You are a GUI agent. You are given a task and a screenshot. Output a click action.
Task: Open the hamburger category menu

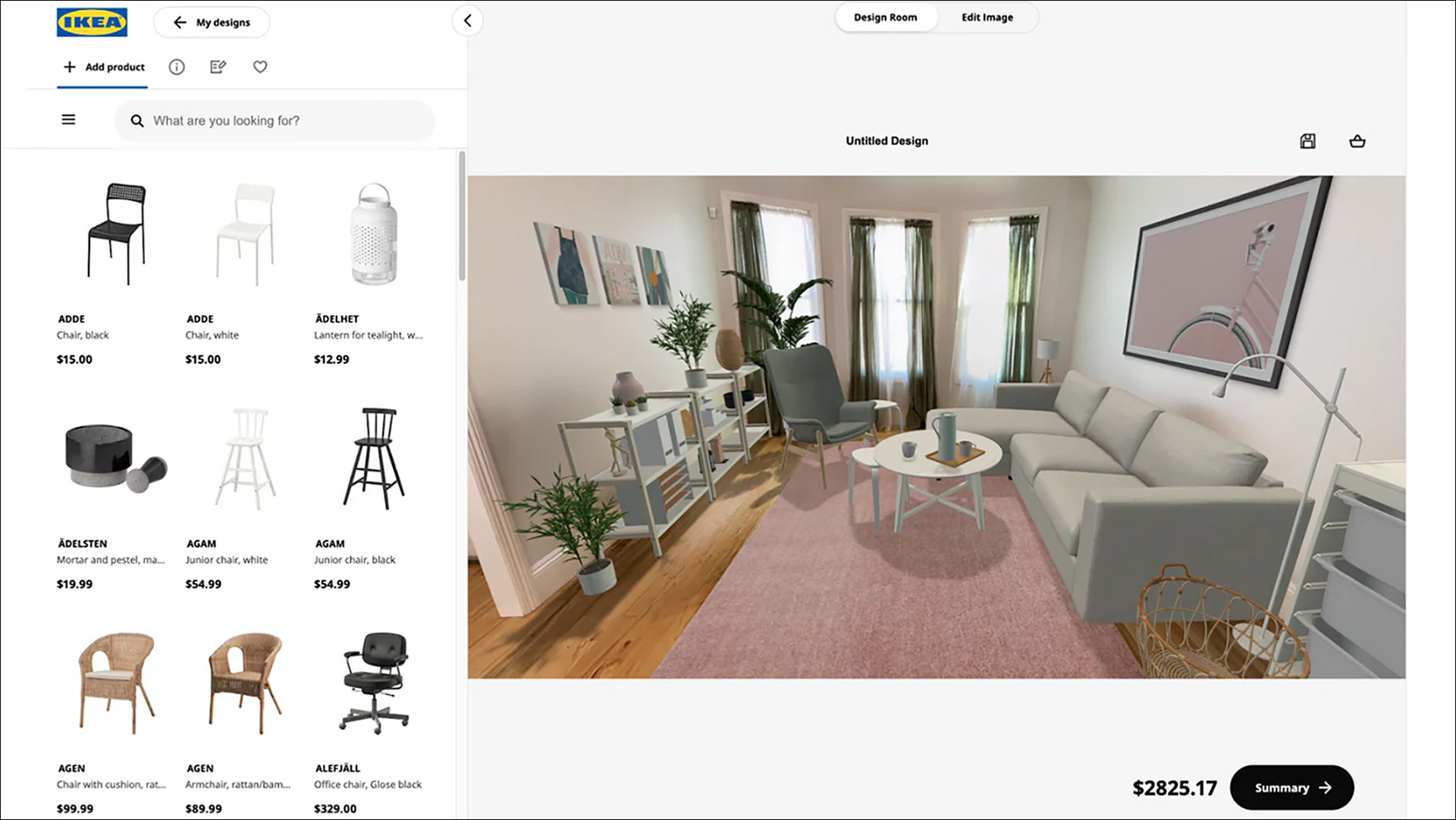pos(68,120)
